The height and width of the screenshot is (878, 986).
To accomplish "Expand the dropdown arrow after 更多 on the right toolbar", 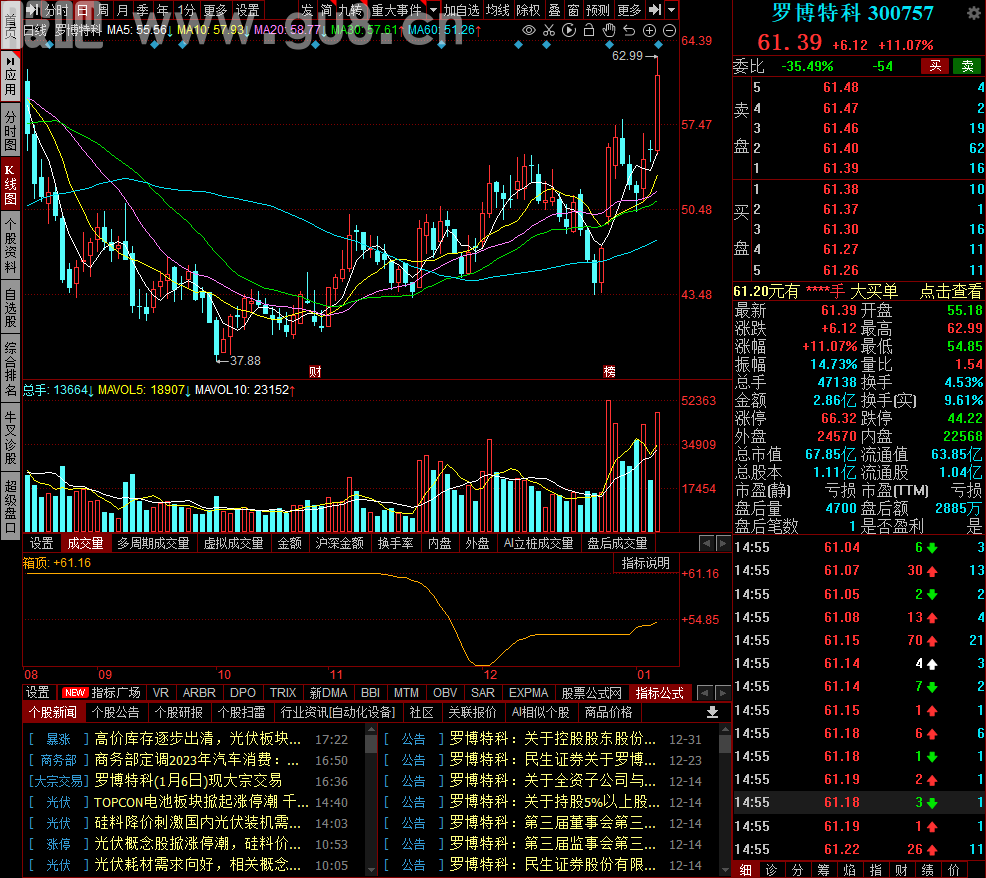I will 672,9.
